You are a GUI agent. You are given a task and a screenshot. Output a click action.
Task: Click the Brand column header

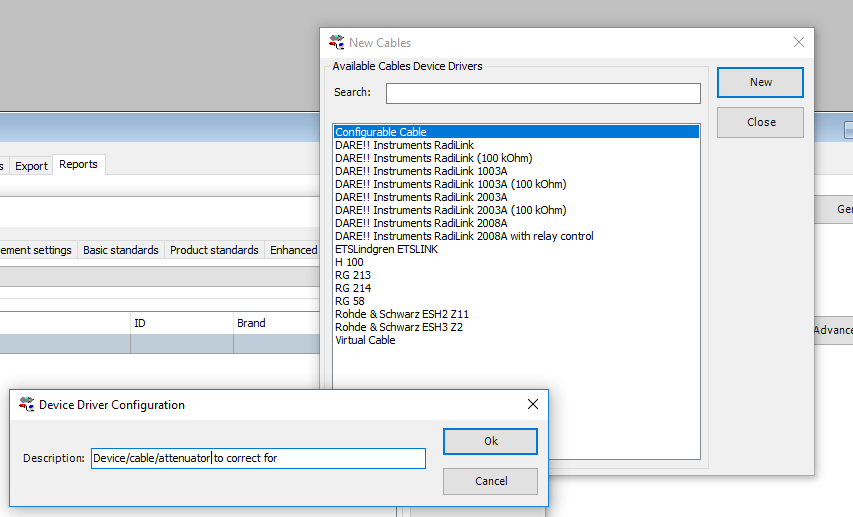click(x=276, y=323)
